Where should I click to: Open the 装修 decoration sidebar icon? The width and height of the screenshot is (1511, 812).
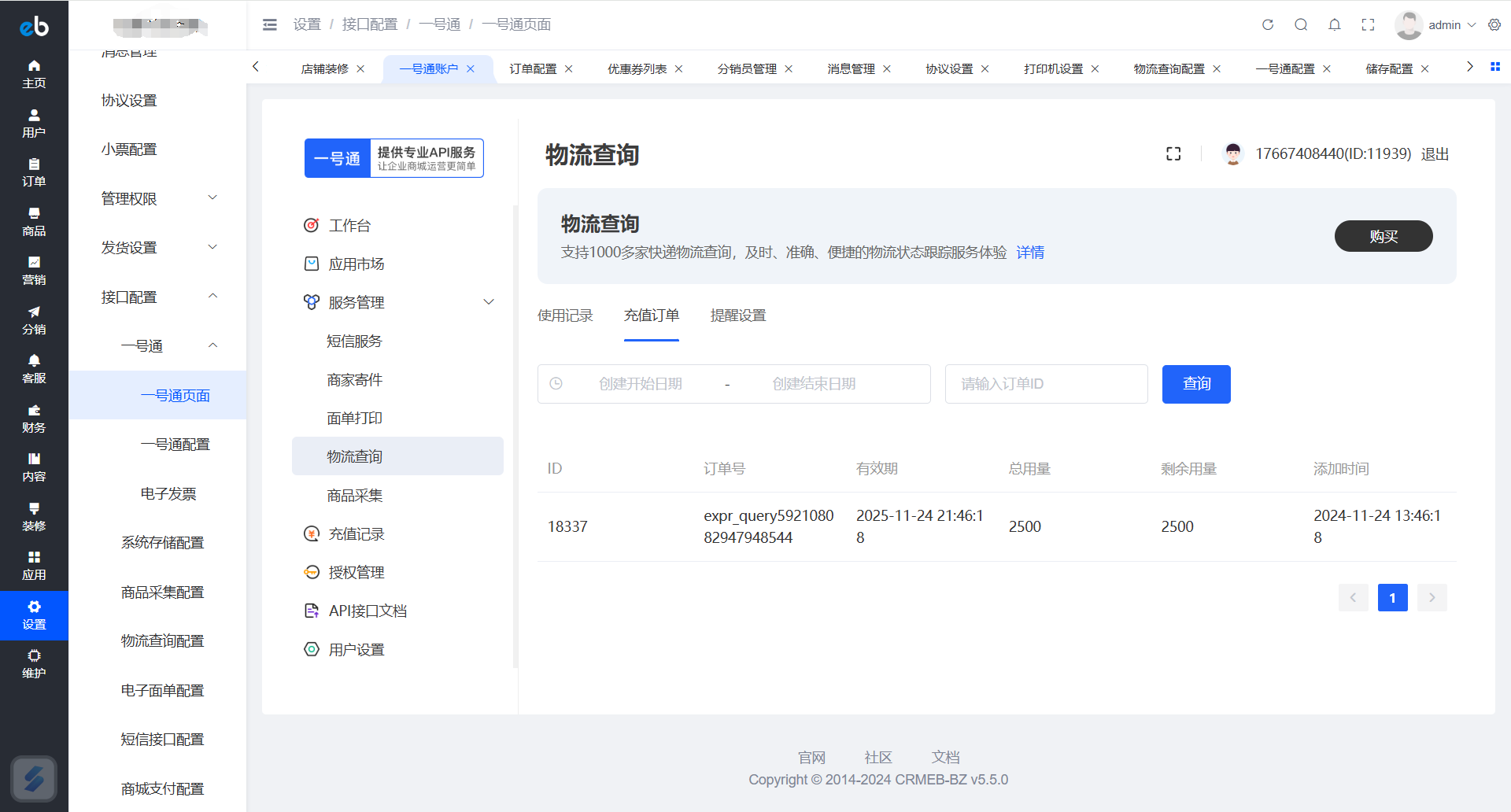(x=34, y=517)
